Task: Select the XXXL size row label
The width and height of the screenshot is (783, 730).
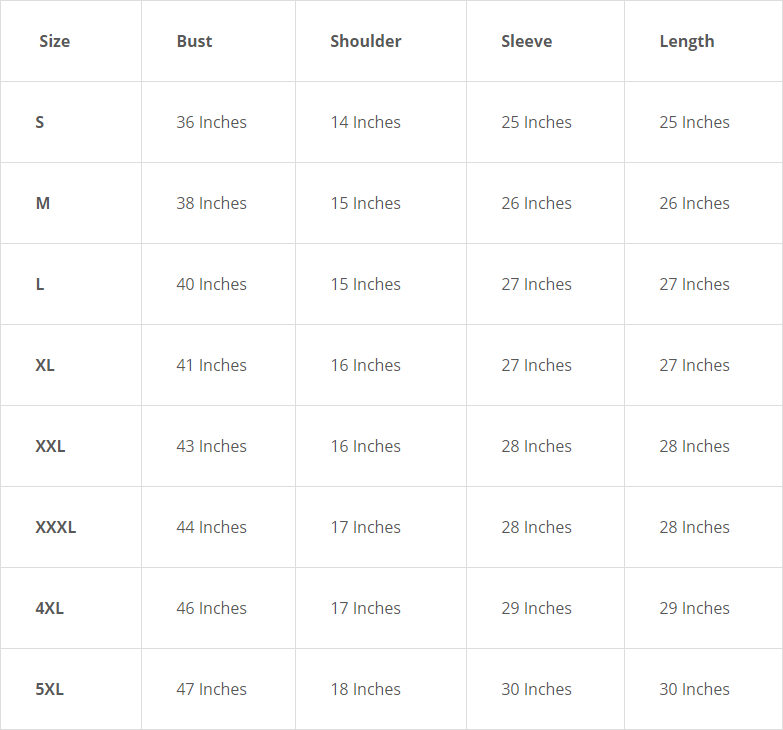Action: point(55,527)
